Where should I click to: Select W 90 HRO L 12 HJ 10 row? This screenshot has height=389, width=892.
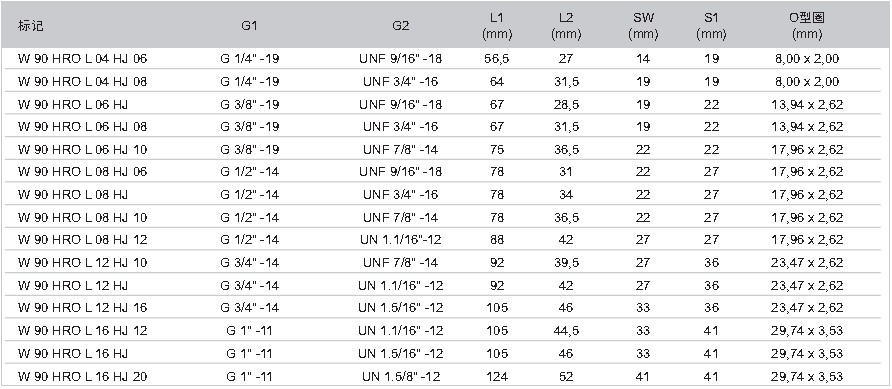pyautogui.click(x=446, y=263)
